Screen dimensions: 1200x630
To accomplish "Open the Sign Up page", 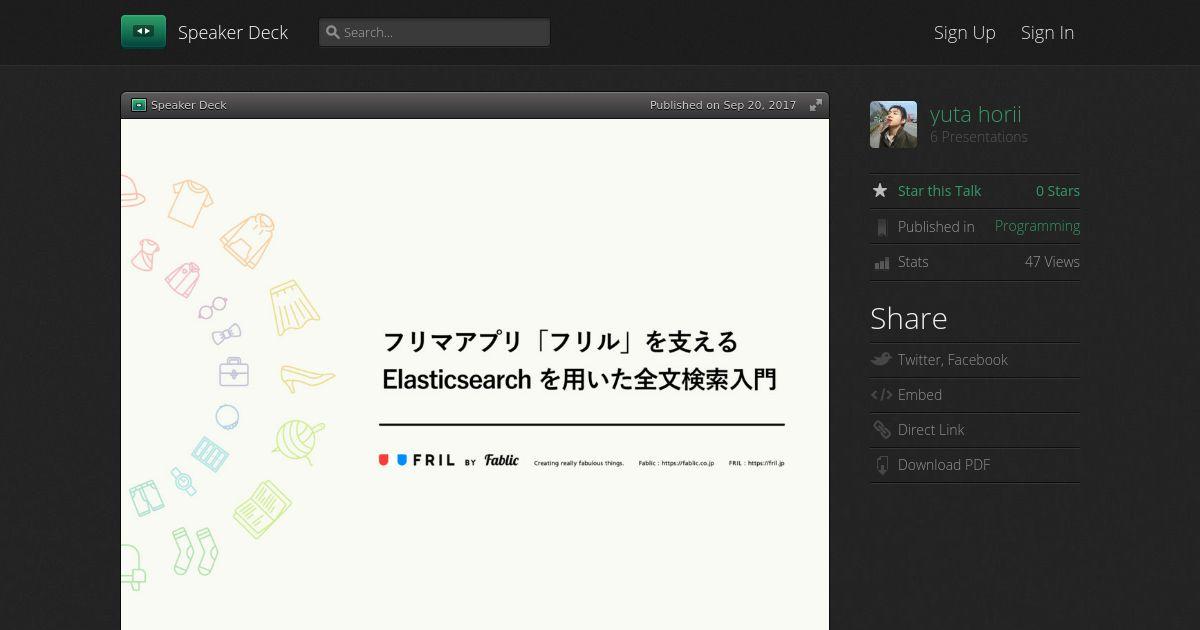I will (965, 32).
